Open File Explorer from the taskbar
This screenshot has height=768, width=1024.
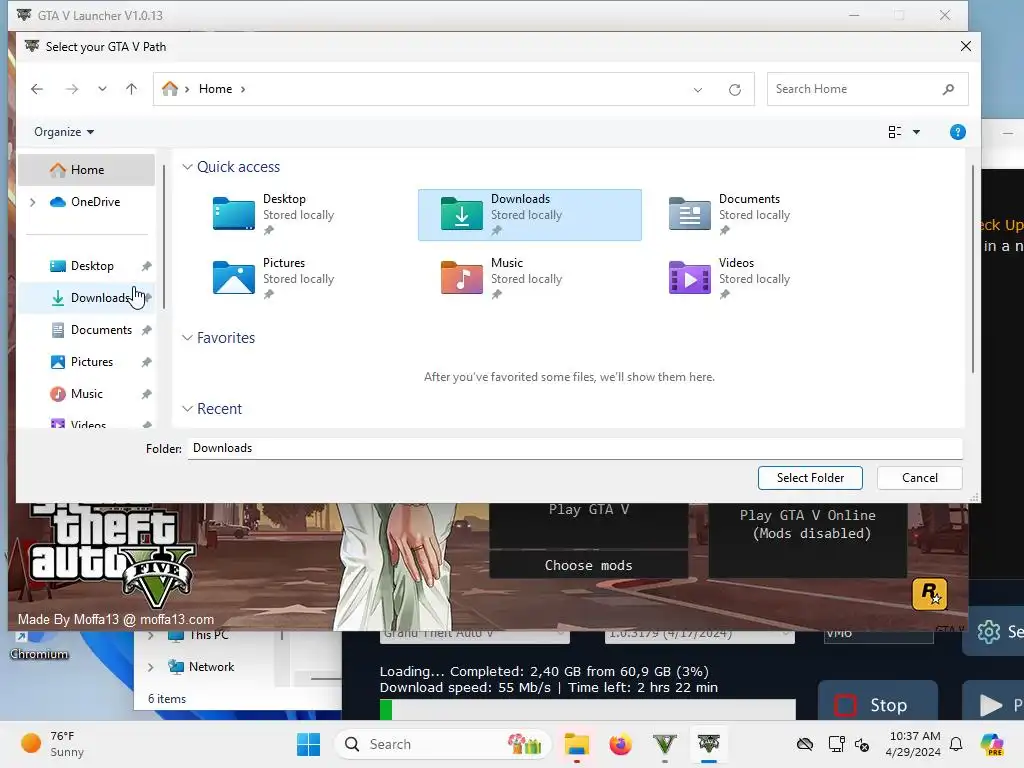tap(577, 744)
